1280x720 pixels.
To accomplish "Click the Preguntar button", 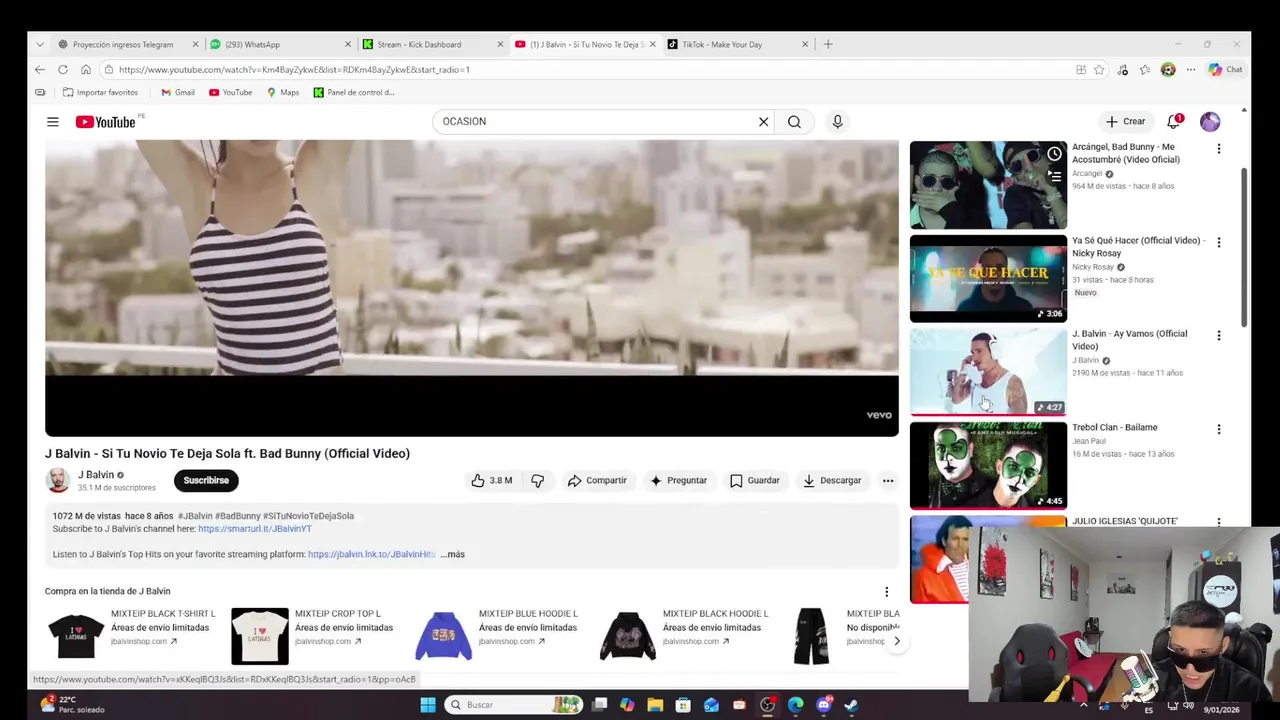I will pyautogui.click(x=678, y=481).
